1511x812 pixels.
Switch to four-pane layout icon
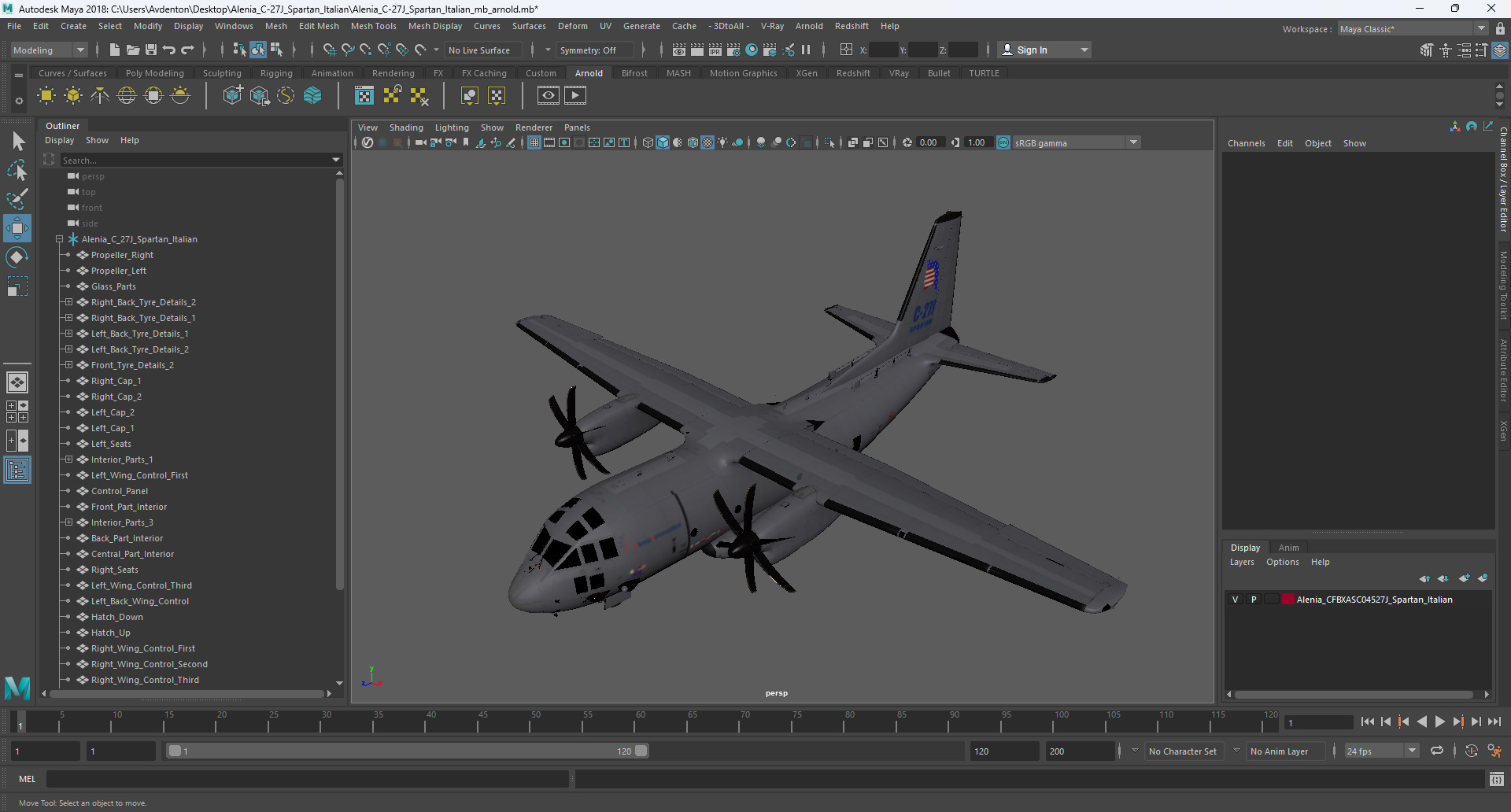[x=17, y=412]
